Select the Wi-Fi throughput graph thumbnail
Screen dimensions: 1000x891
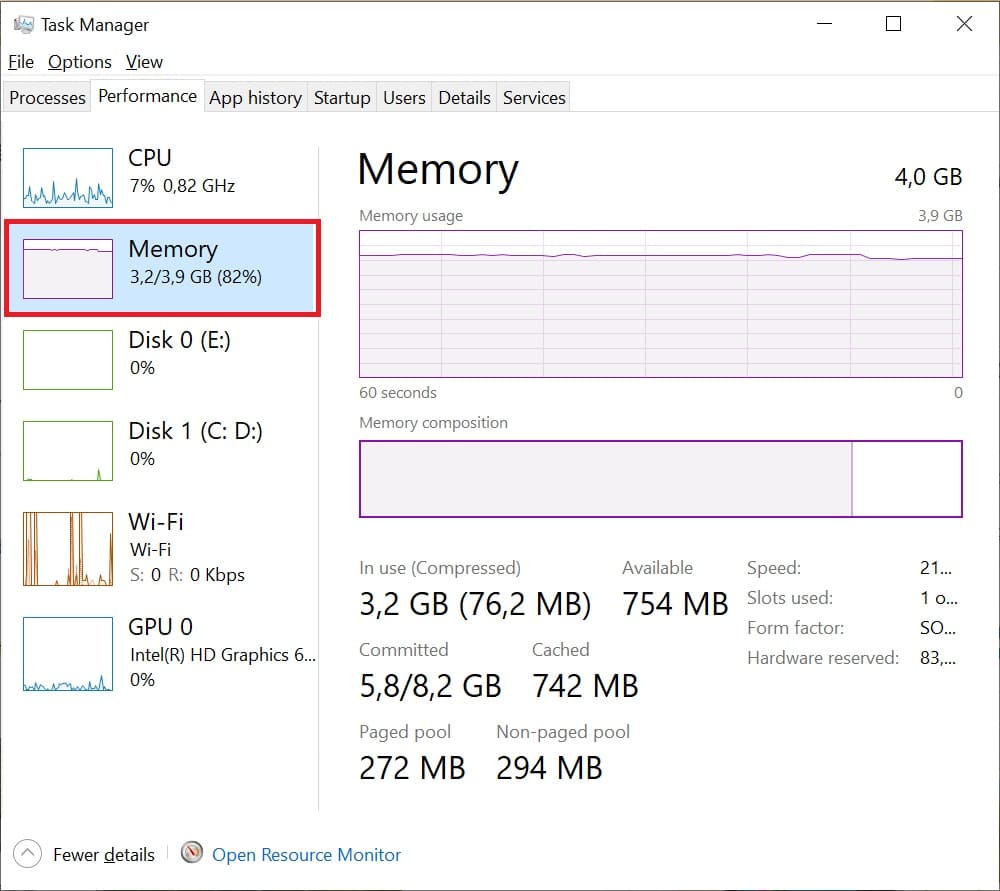tap(68, 549)
